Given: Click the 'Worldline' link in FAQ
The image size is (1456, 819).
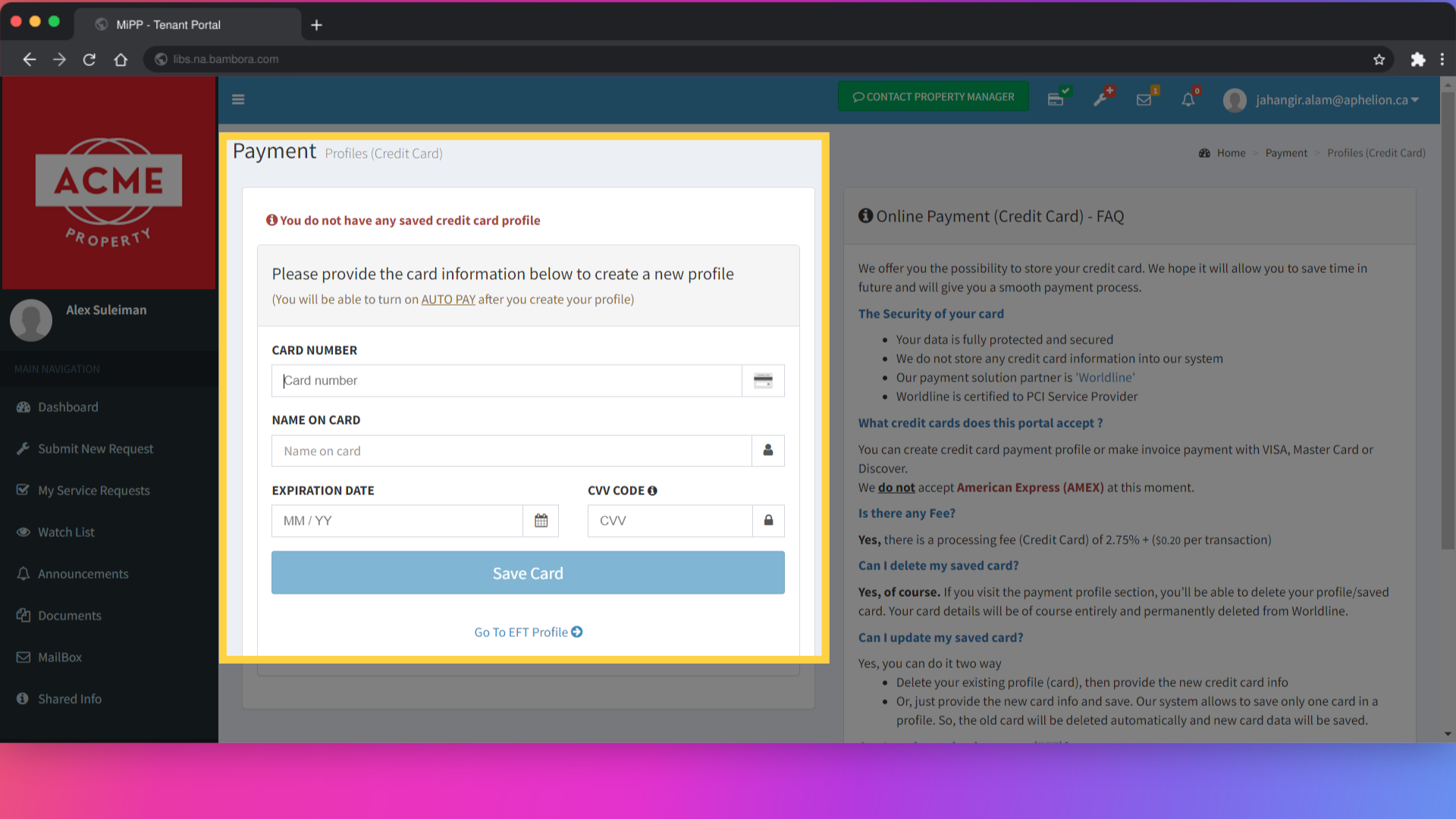Looking at the screenshot, I should tap(1106, 378).
